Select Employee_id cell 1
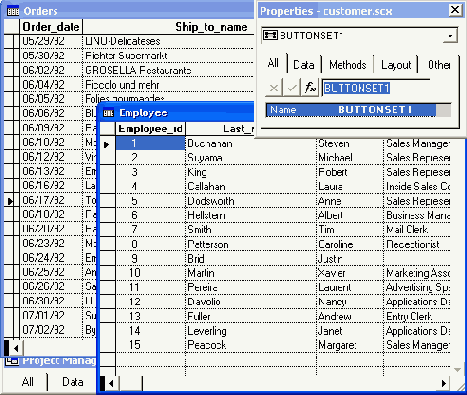The width and height of the screenshot is (467, 395). [150, 143]
